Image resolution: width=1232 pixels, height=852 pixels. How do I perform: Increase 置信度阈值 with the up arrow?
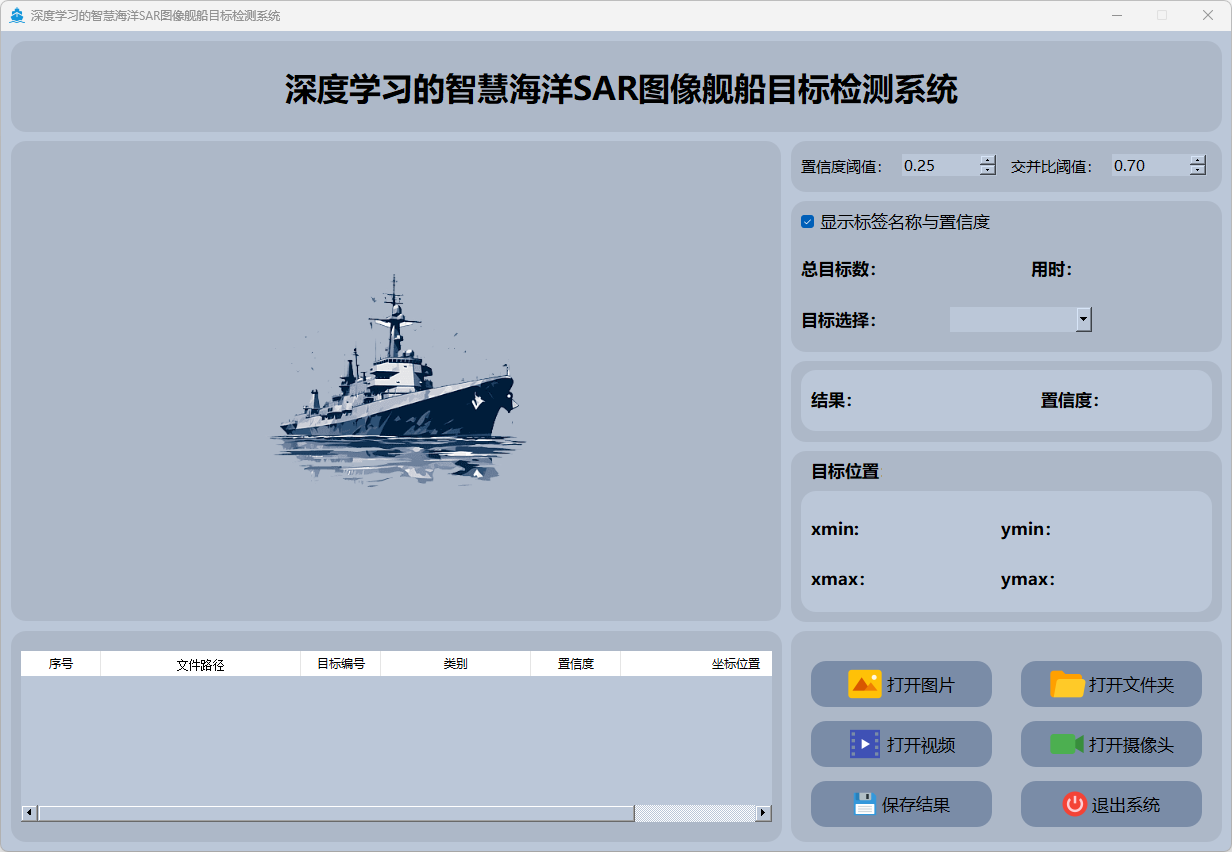(988, 160)
